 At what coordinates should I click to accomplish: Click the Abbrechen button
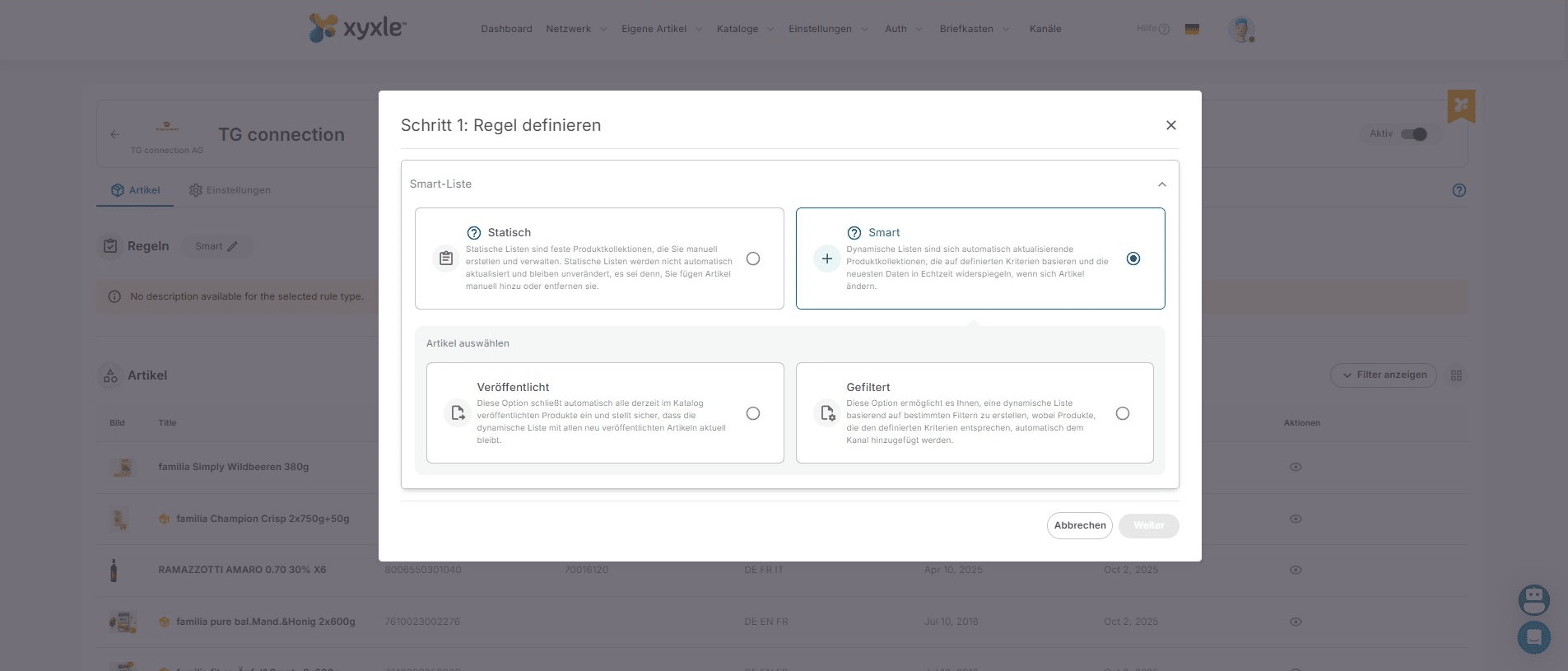1080,525
